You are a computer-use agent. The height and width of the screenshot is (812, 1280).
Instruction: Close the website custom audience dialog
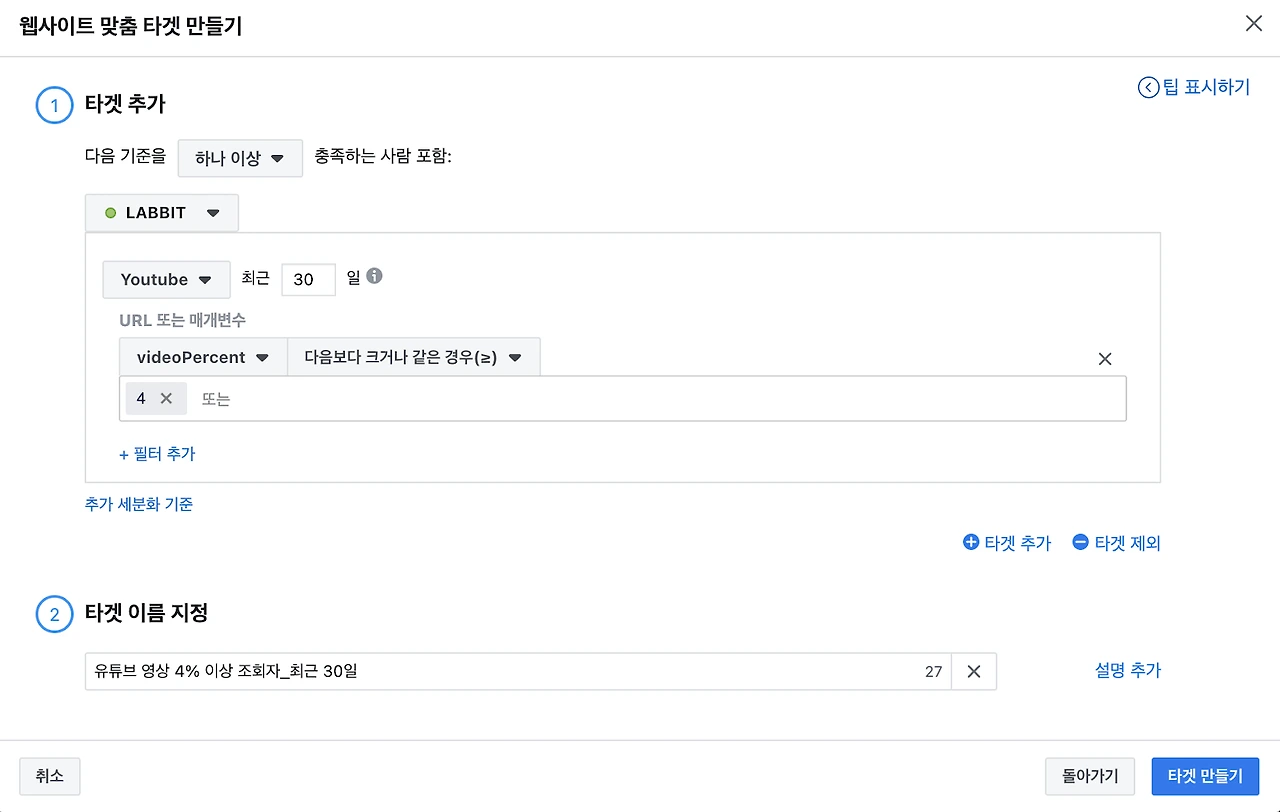click(x=1253, y=24)
